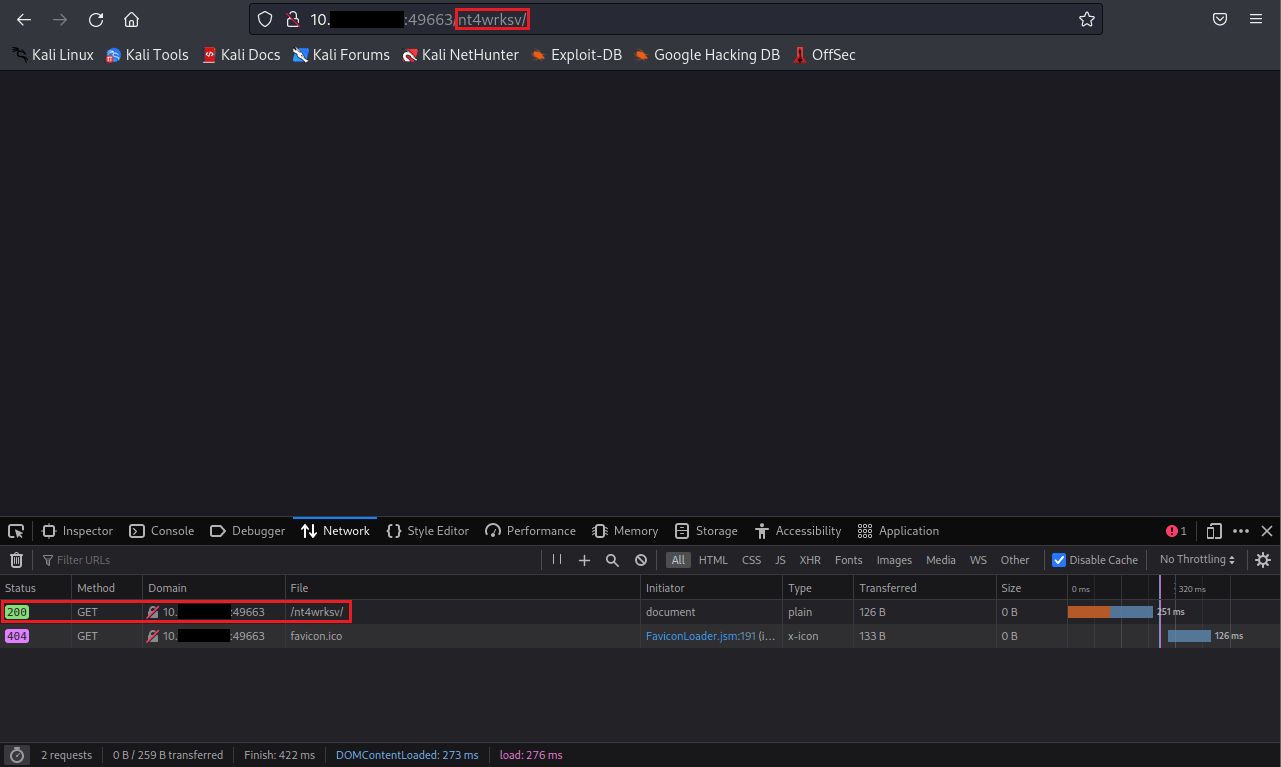Click the Filter URLs input field
Viewport: 1281px width, 767px height.
click(x=290, y=560)
